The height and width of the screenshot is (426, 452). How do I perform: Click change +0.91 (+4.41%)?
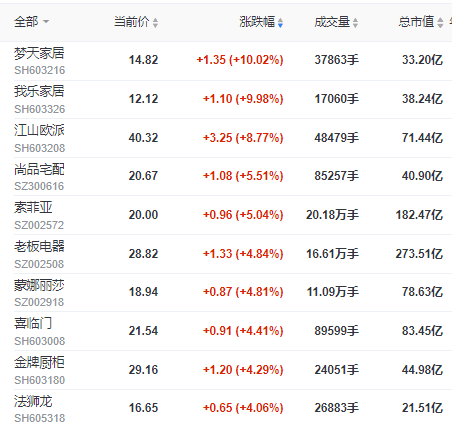point(243,331)
